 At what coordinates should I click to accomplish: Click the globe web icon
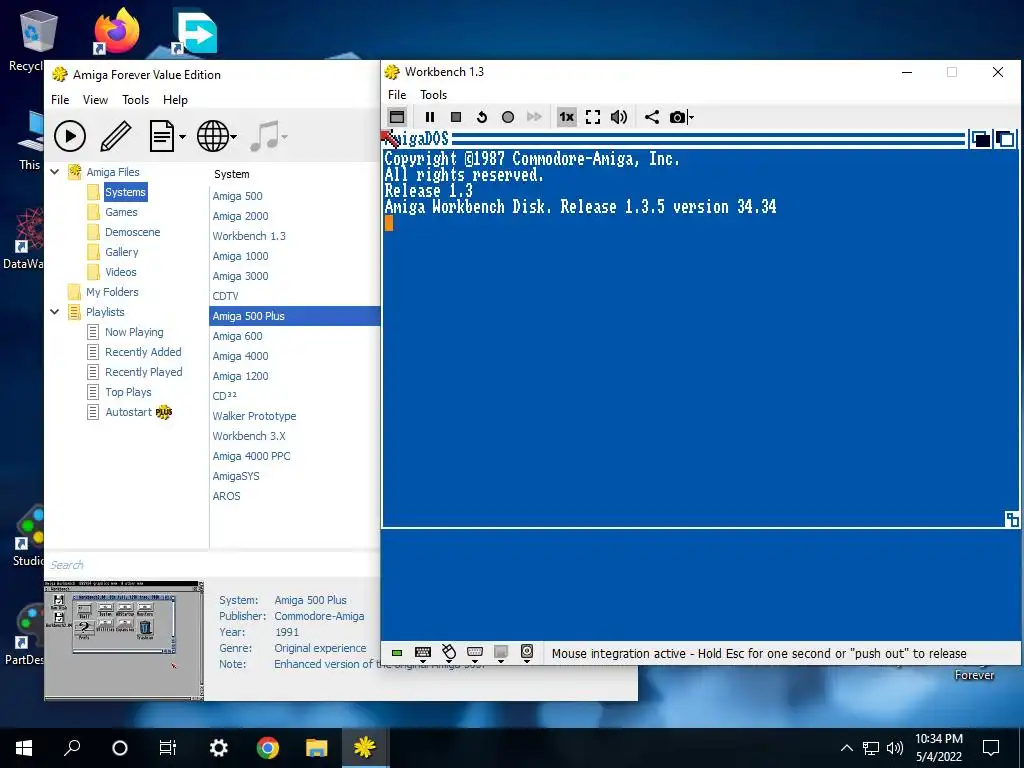pos(213,136)
